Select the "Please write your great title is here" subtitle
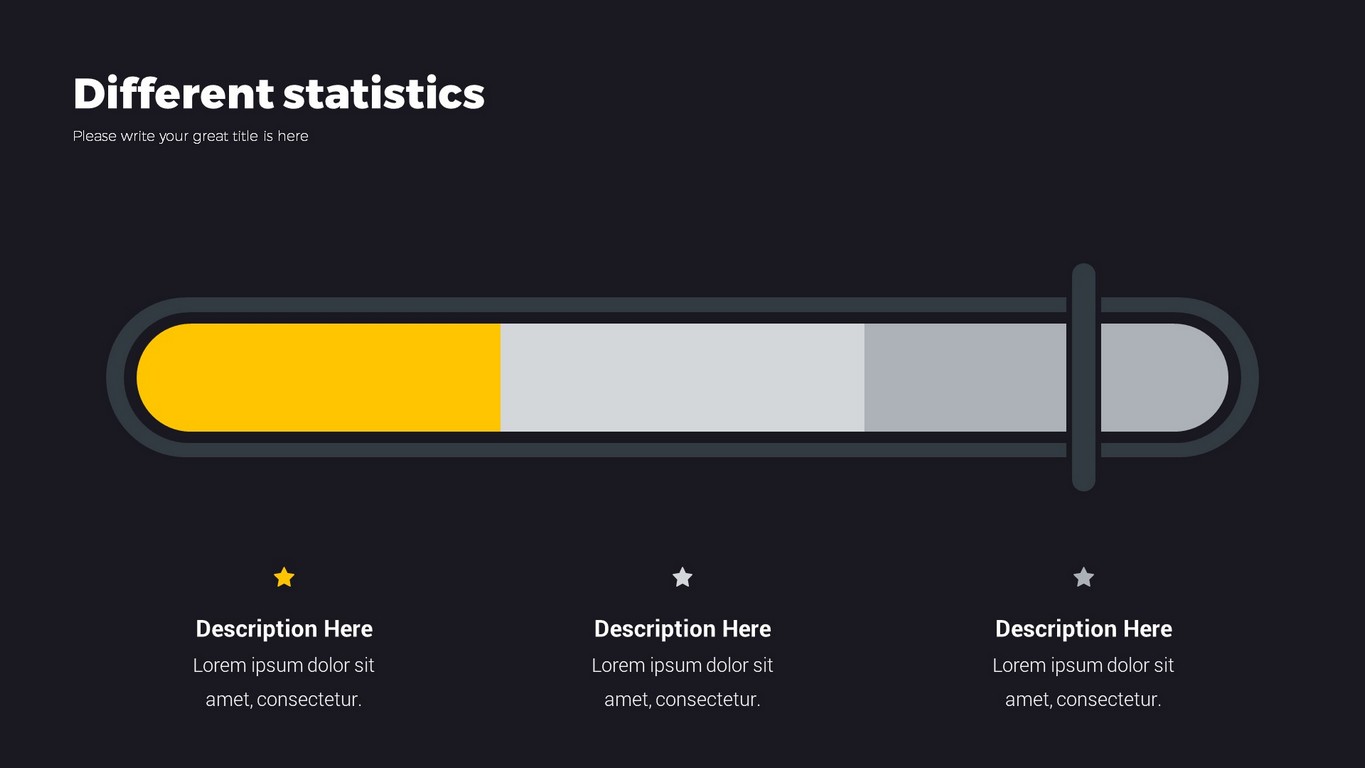Screen dimensions: 1365x768 pyautogui.click(x=190, y=136)
